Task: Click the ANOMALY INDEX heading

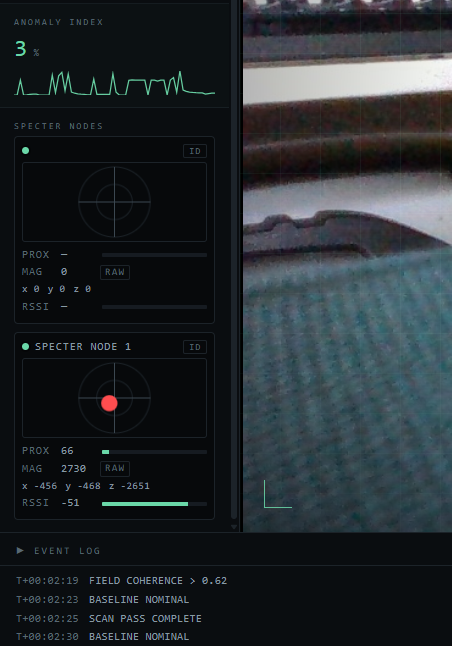Action: [x=59, y=22]
